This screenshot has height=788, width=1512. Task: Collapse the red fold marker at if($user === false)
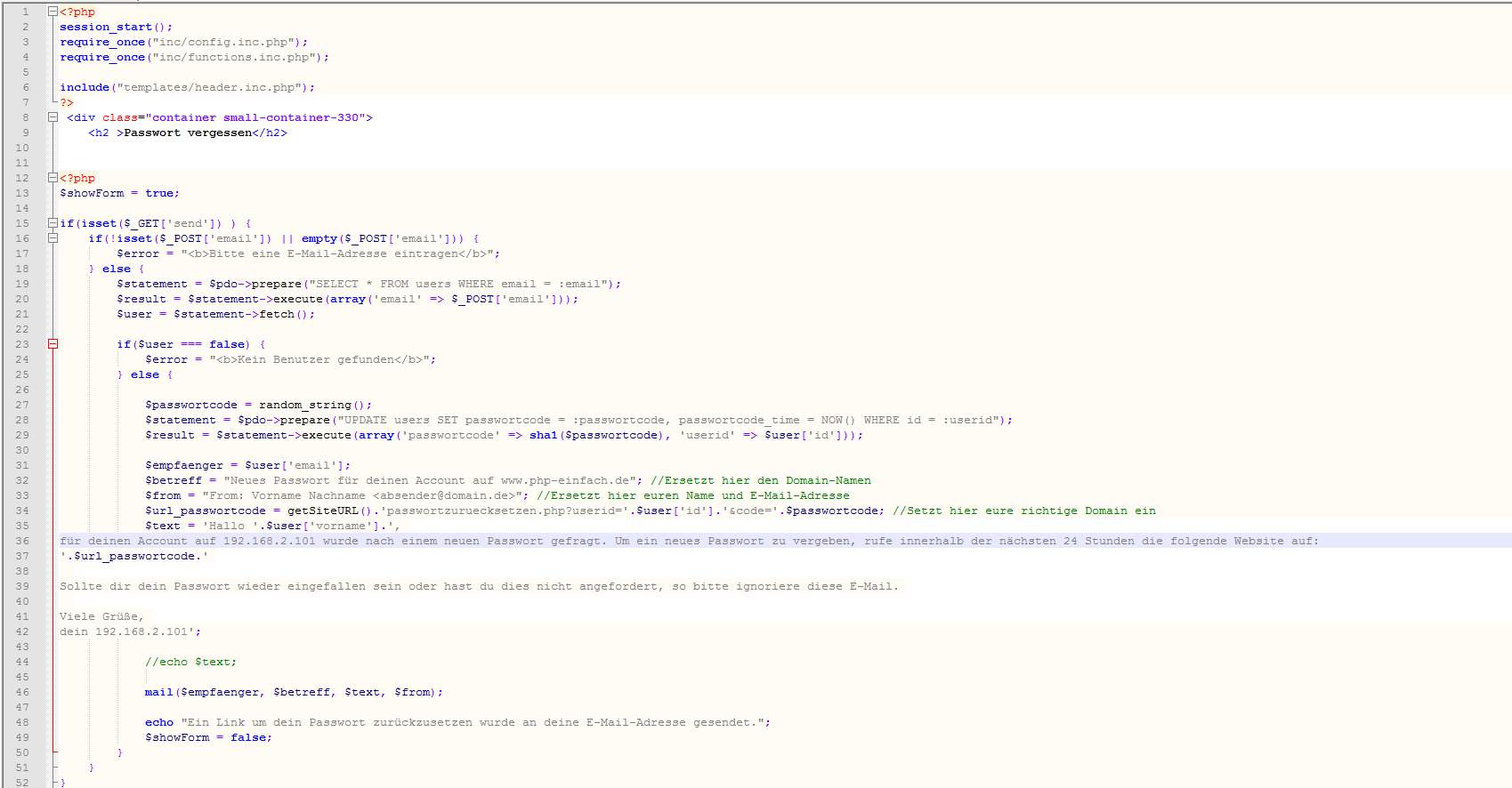pyautogui.click(x=53, y=344)
